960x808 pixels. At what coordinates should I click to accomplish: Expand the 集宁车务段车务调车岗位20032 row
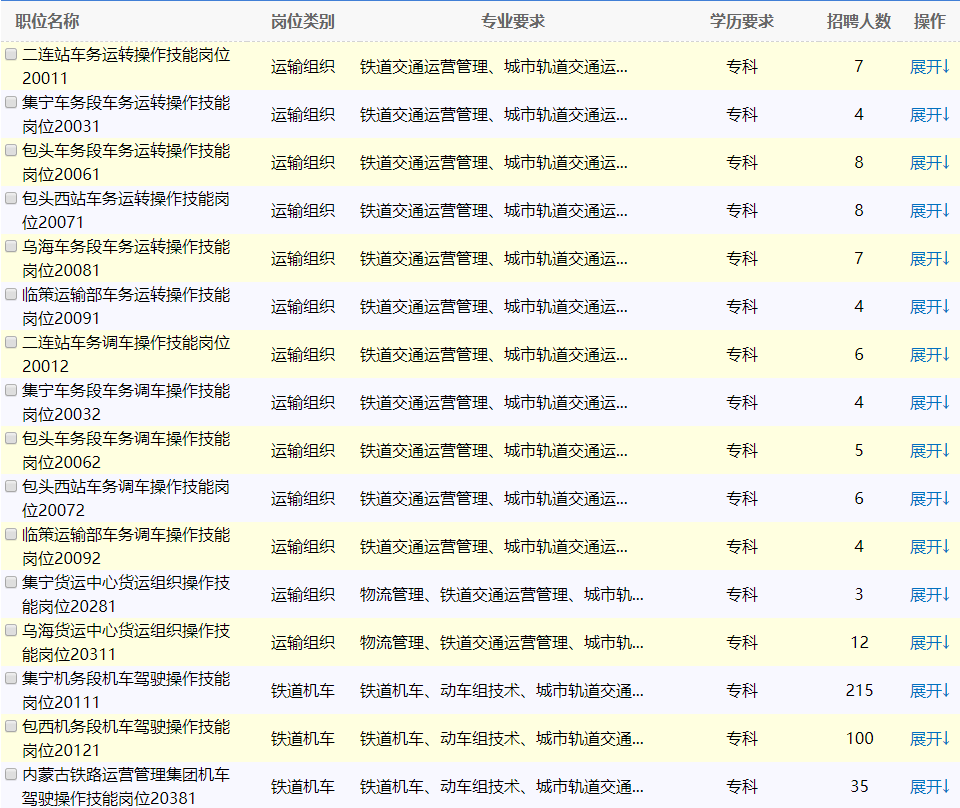[x=928, y=403]
